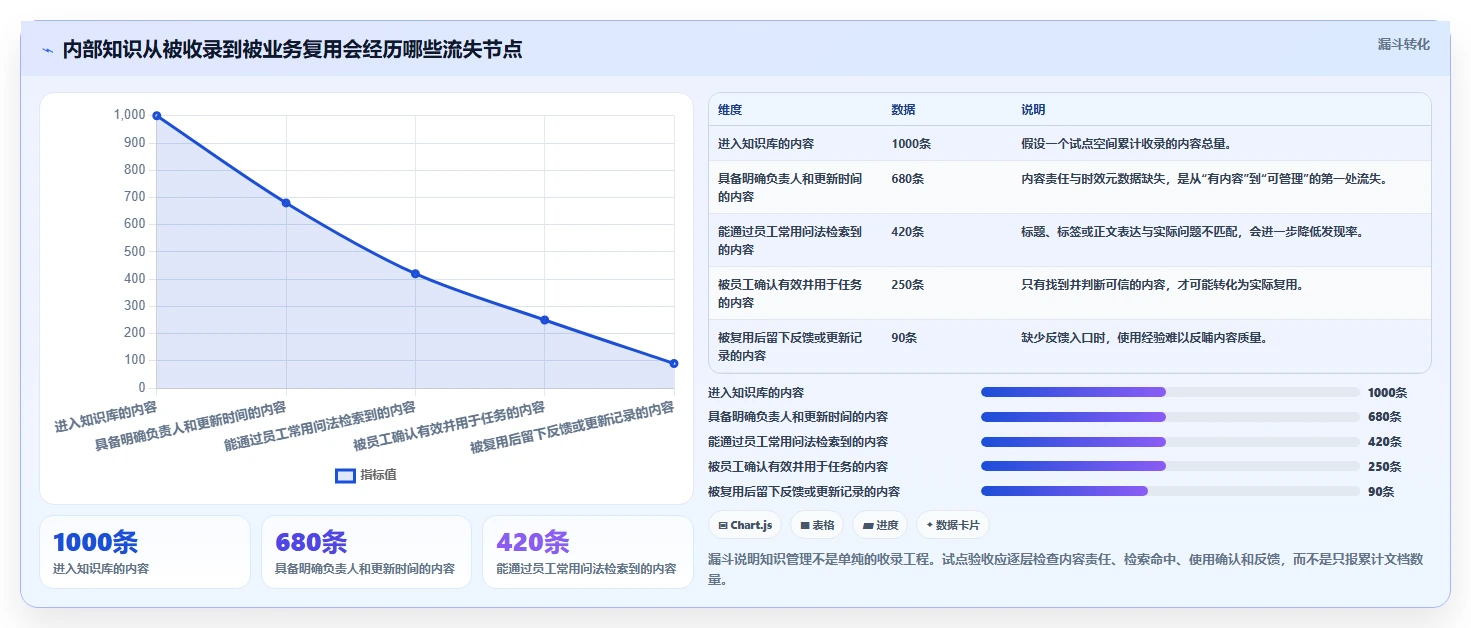
Task: Click the chart data point at 90
Action: pyautogui.click(x=674, y=363)
